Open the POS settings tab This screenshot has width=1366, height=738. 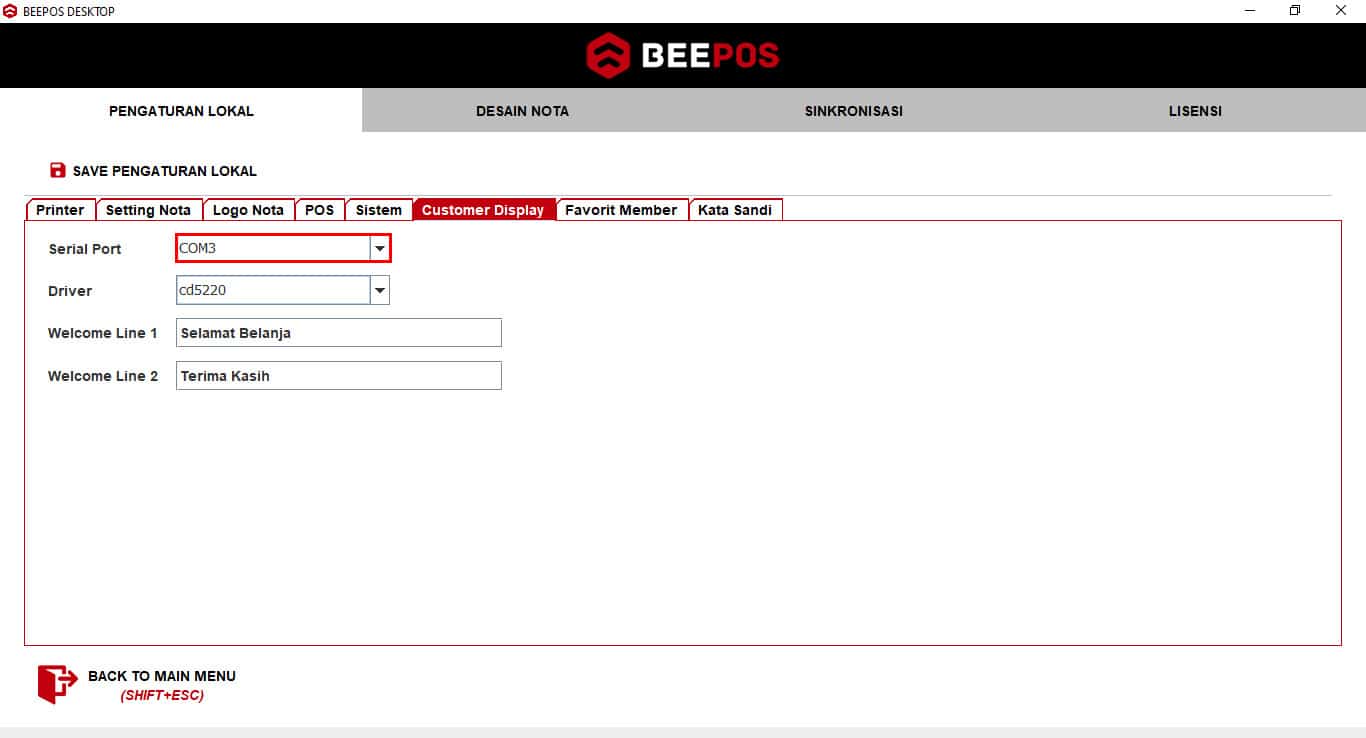319,210
